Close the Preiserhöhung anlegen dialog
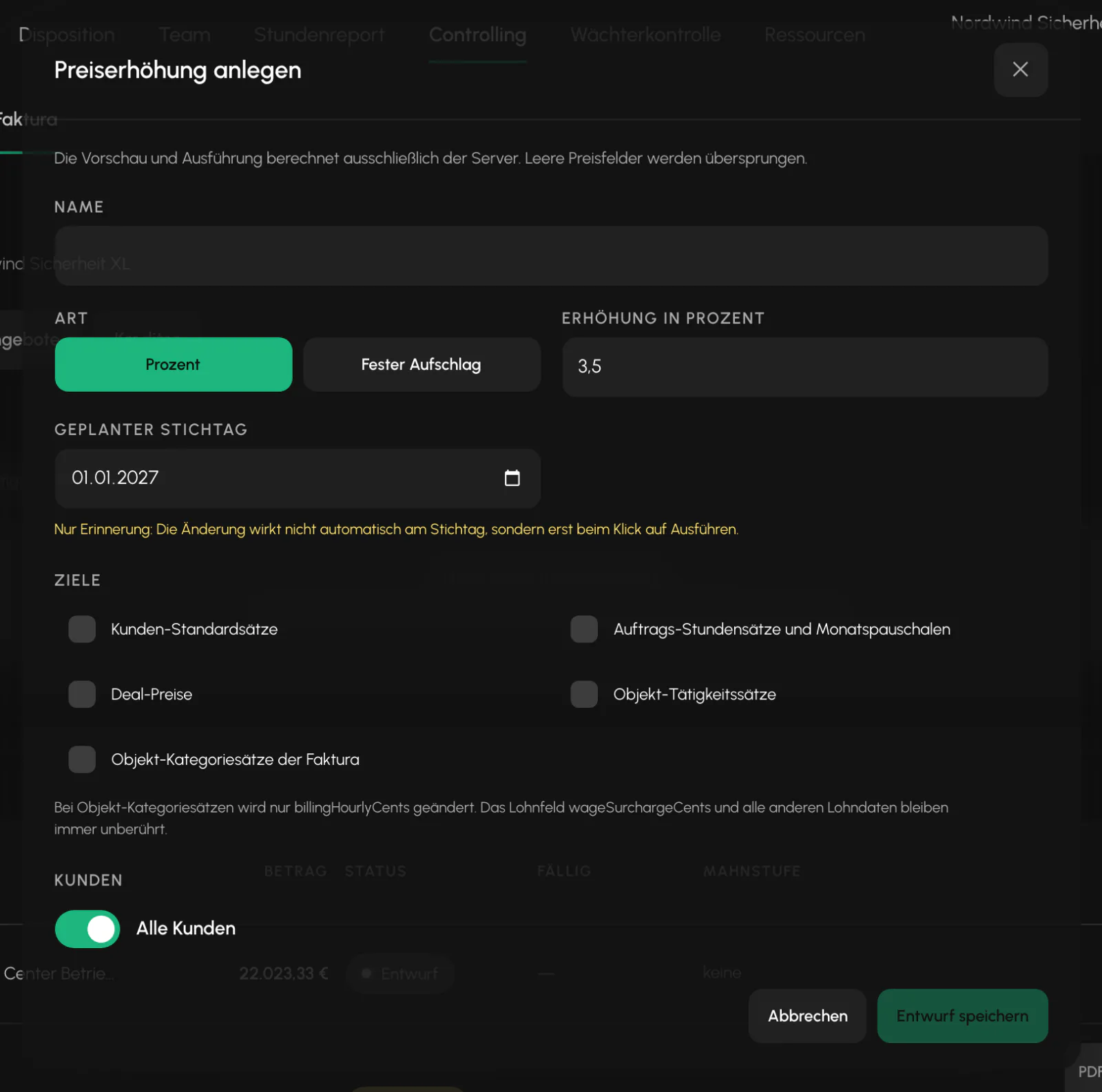Viewport: 1102px width, 1092px height. 1020,70
